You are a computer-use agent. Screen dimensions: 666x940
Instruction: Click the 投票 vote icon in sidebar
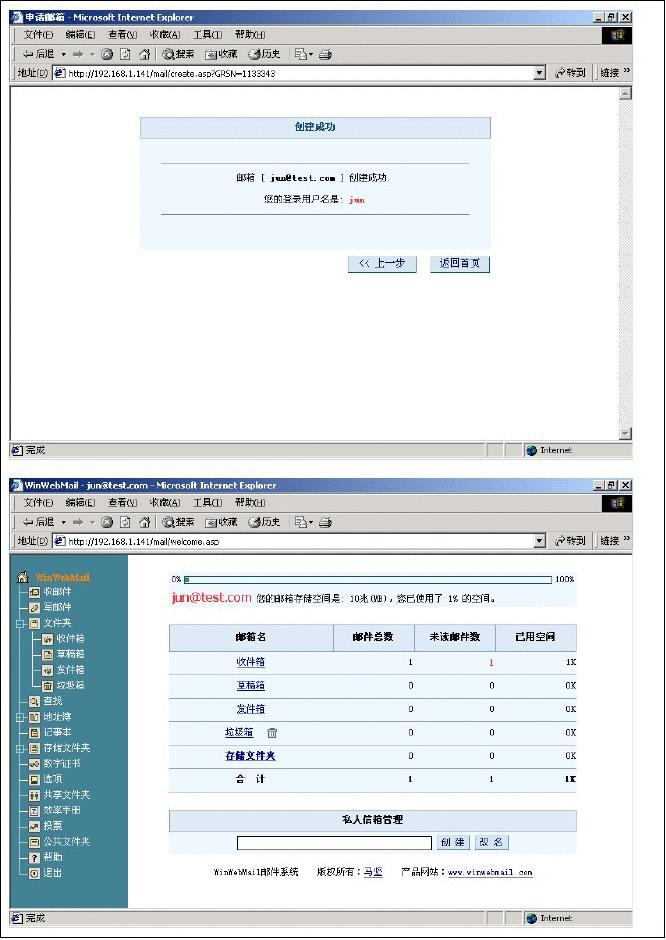pyautogui.click(x=34, y=826)
